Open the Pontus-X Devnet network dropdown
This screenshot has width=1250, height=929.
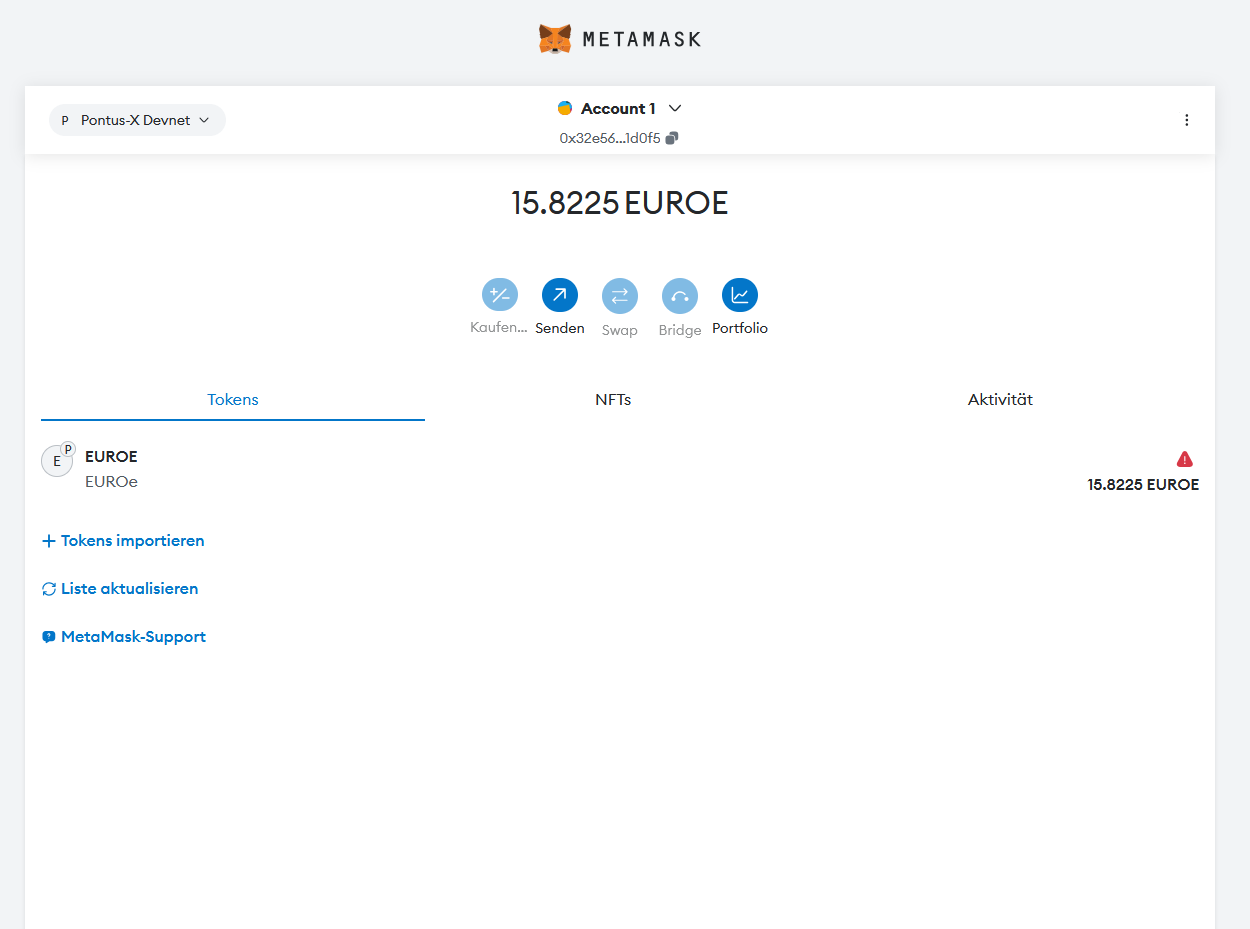click(136, 119)
